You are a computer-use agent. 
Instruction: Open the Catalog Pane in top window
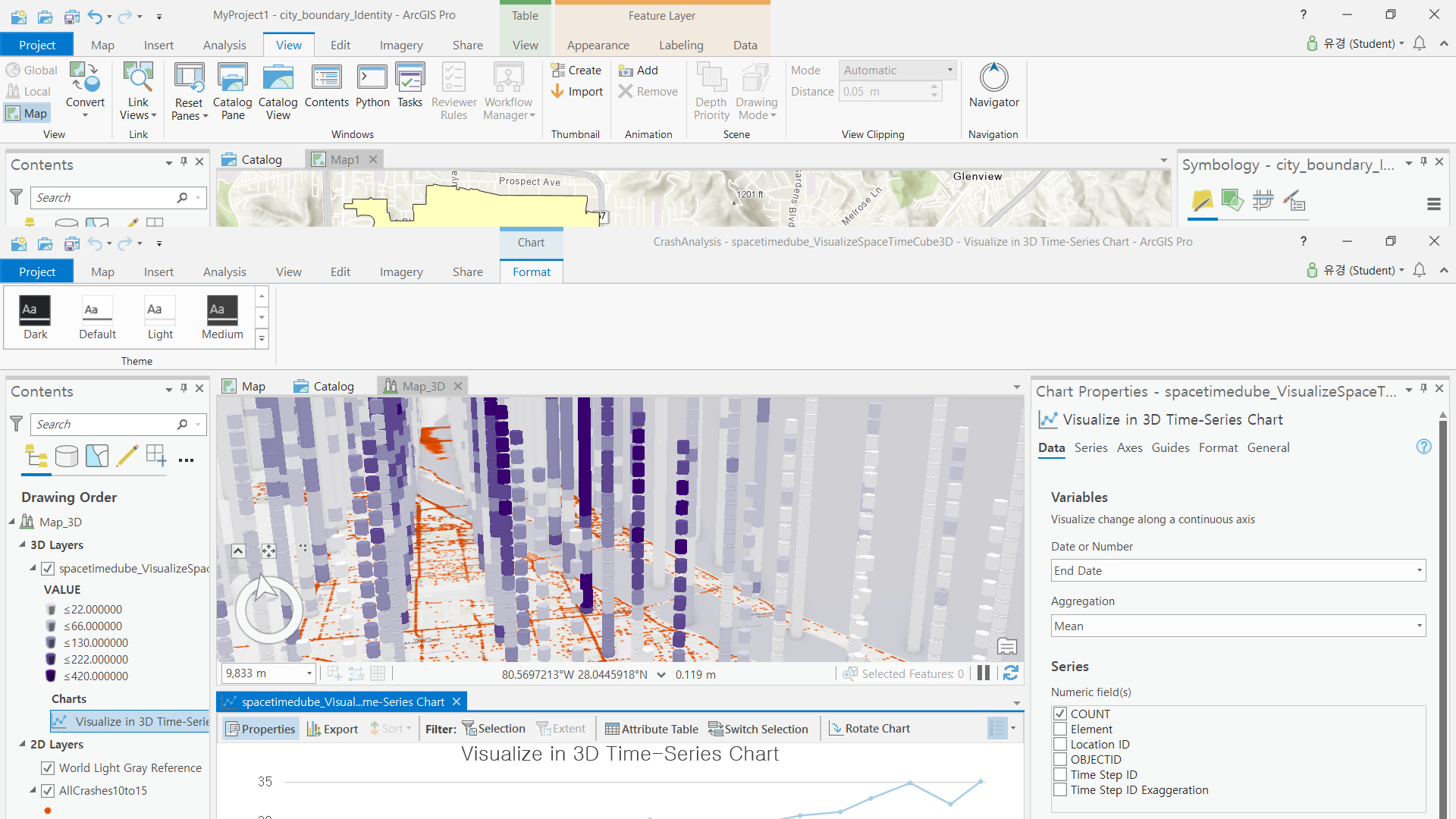point(232,91)
